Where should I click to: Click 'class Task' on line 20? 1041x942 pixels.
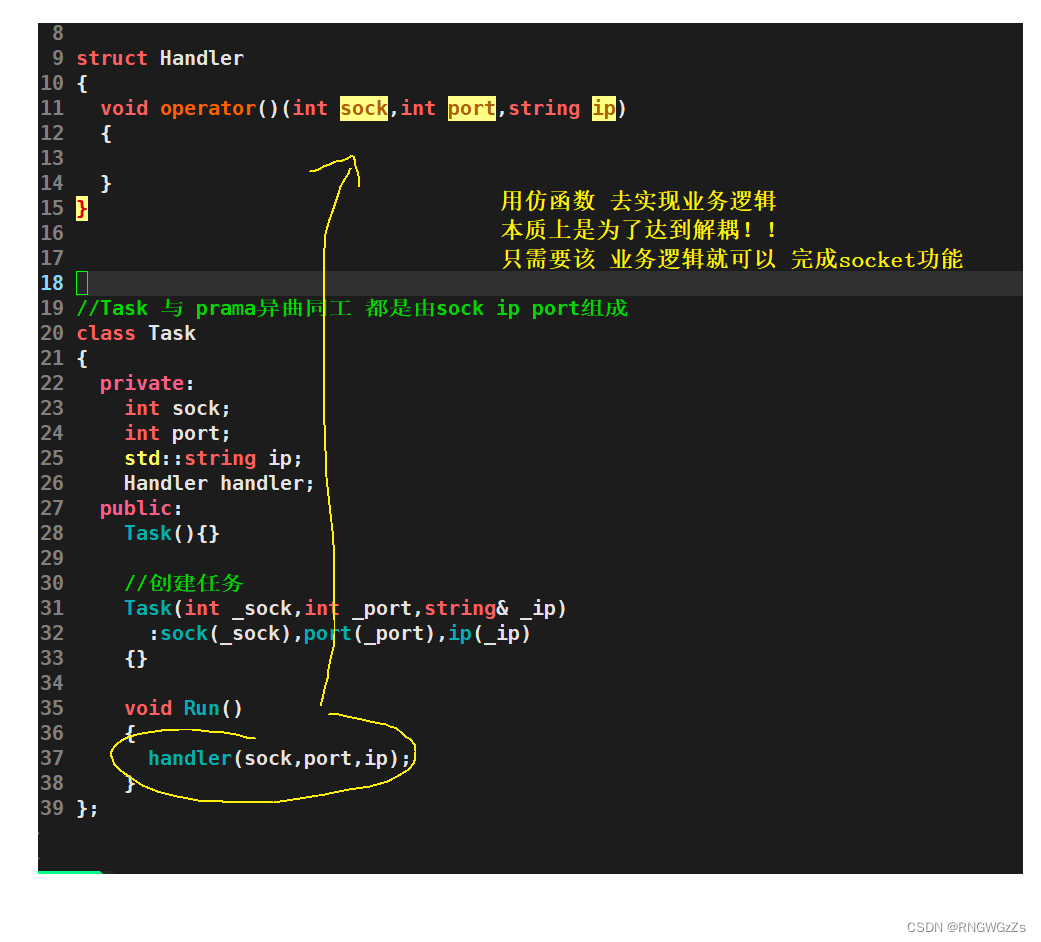(x=136, y=333)
